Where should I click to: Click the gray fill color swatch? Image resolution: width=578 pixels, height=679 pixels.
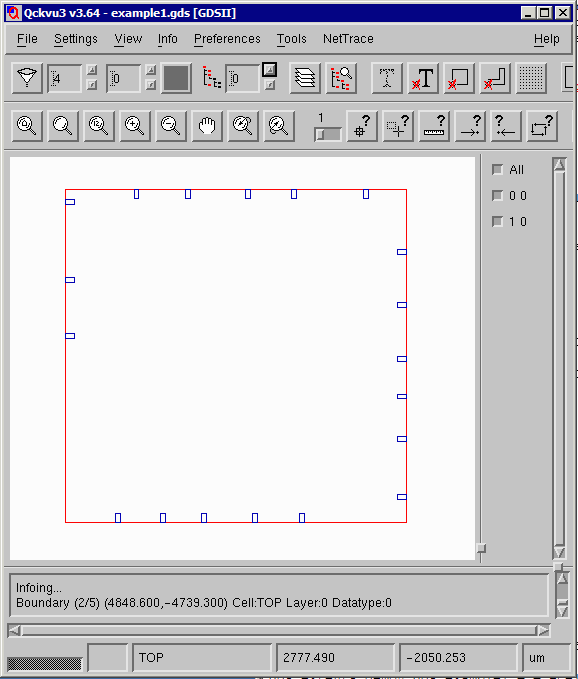coord(176,78)
